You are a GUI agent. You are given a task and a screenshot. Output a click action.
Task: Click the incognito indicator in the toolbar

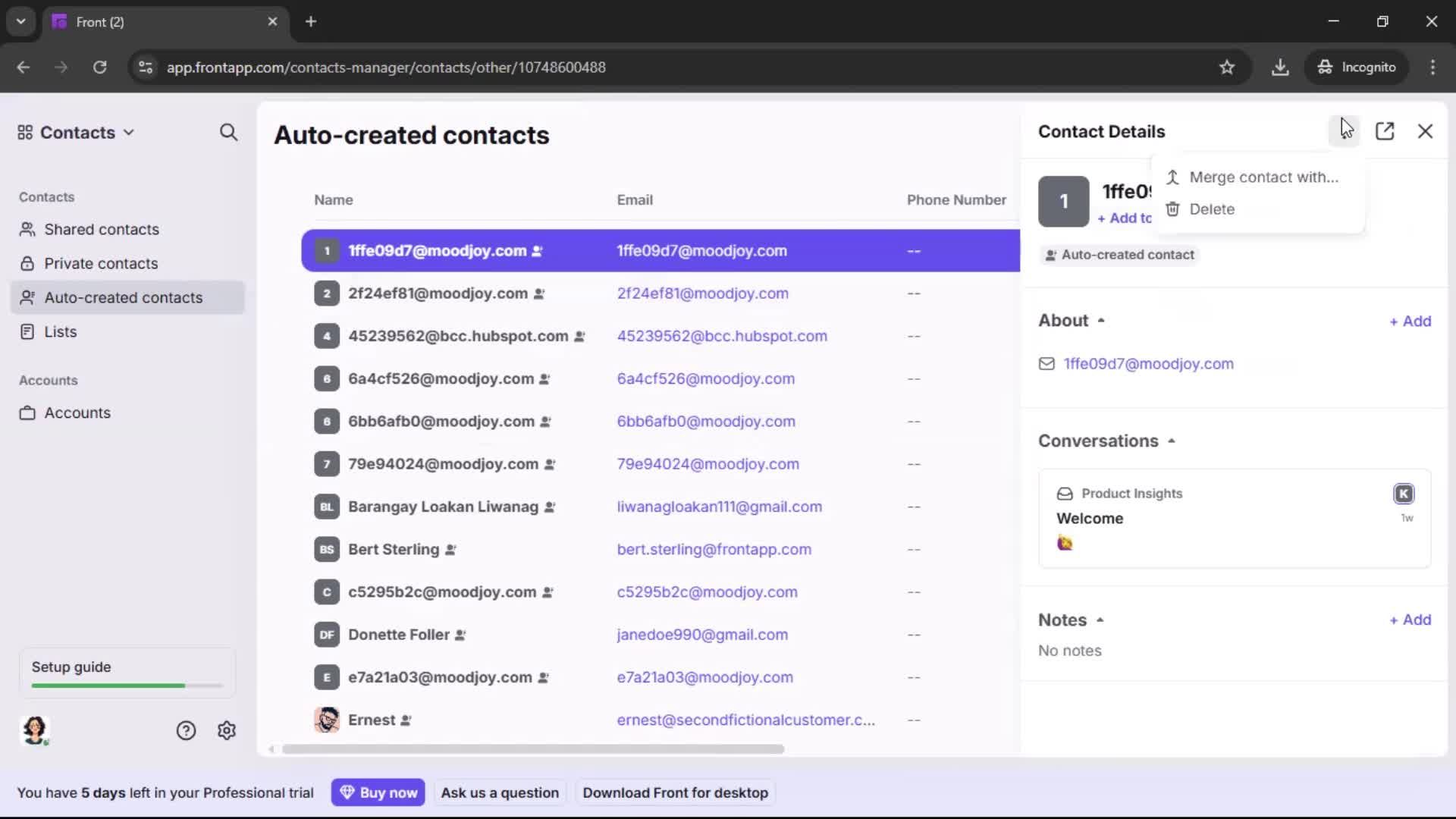pos(1357,67)
